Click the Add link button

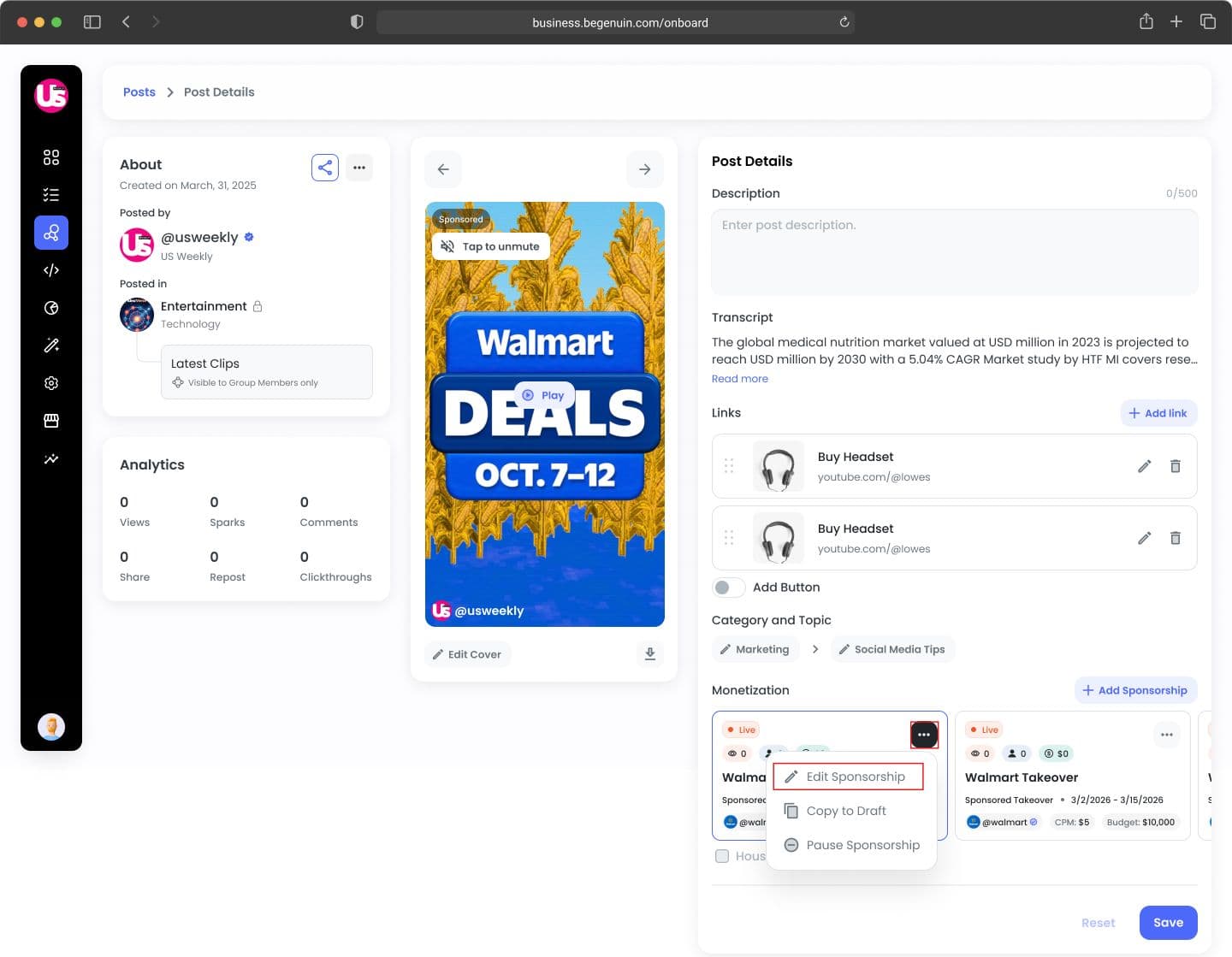point(1159,413)
